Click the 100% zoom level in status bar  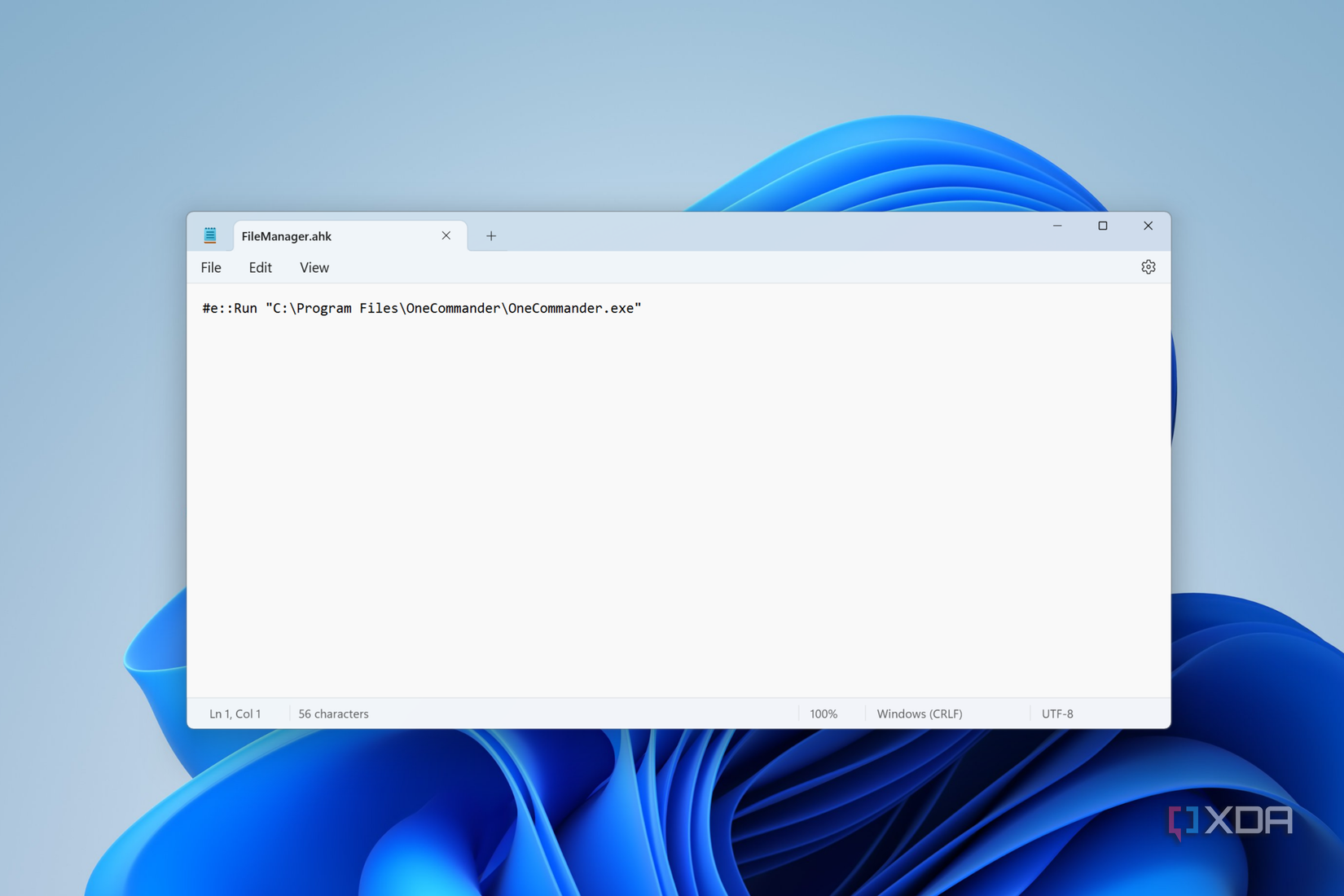(824, 714)
